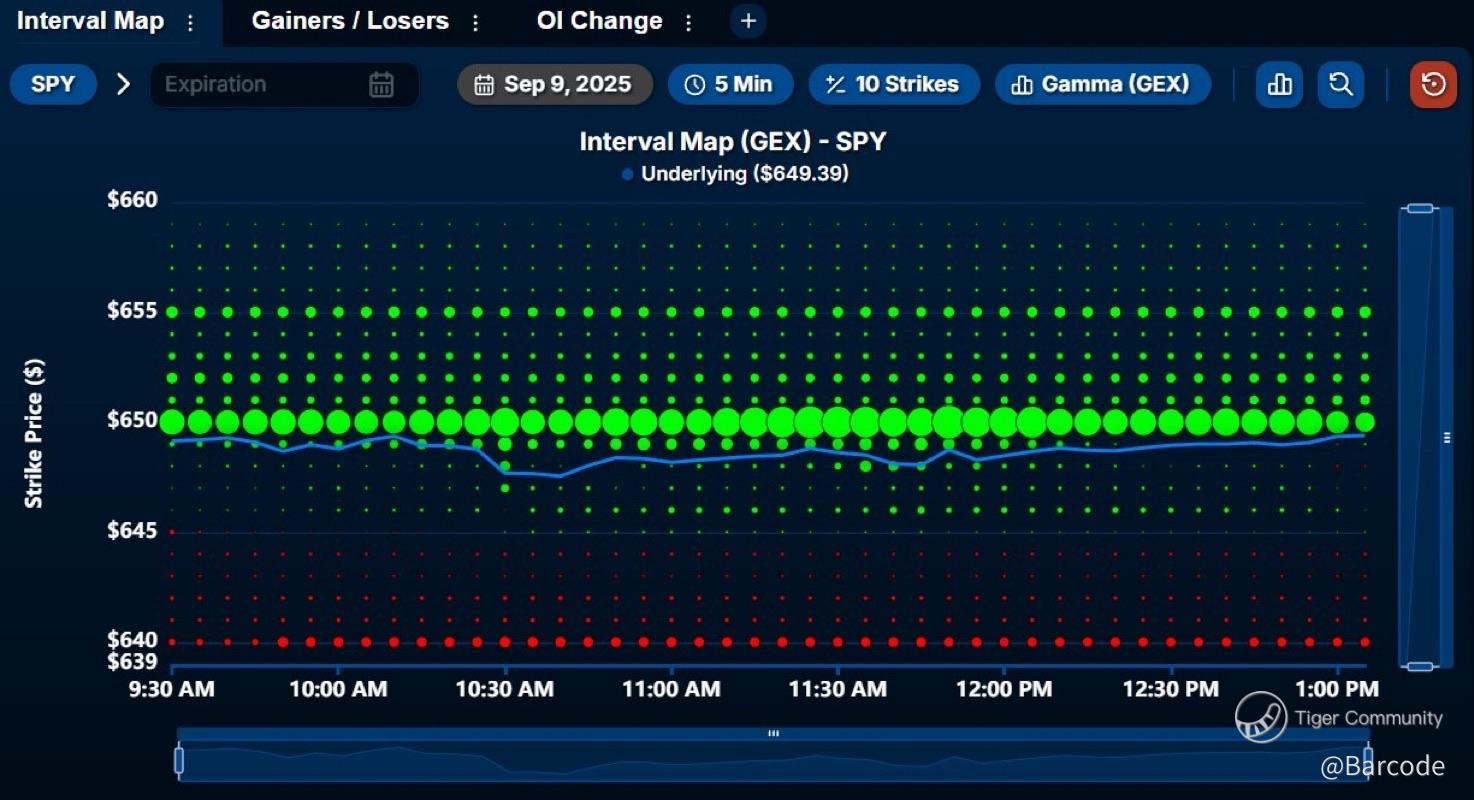Switch to the Interval Map tab

tap(90, 21)
